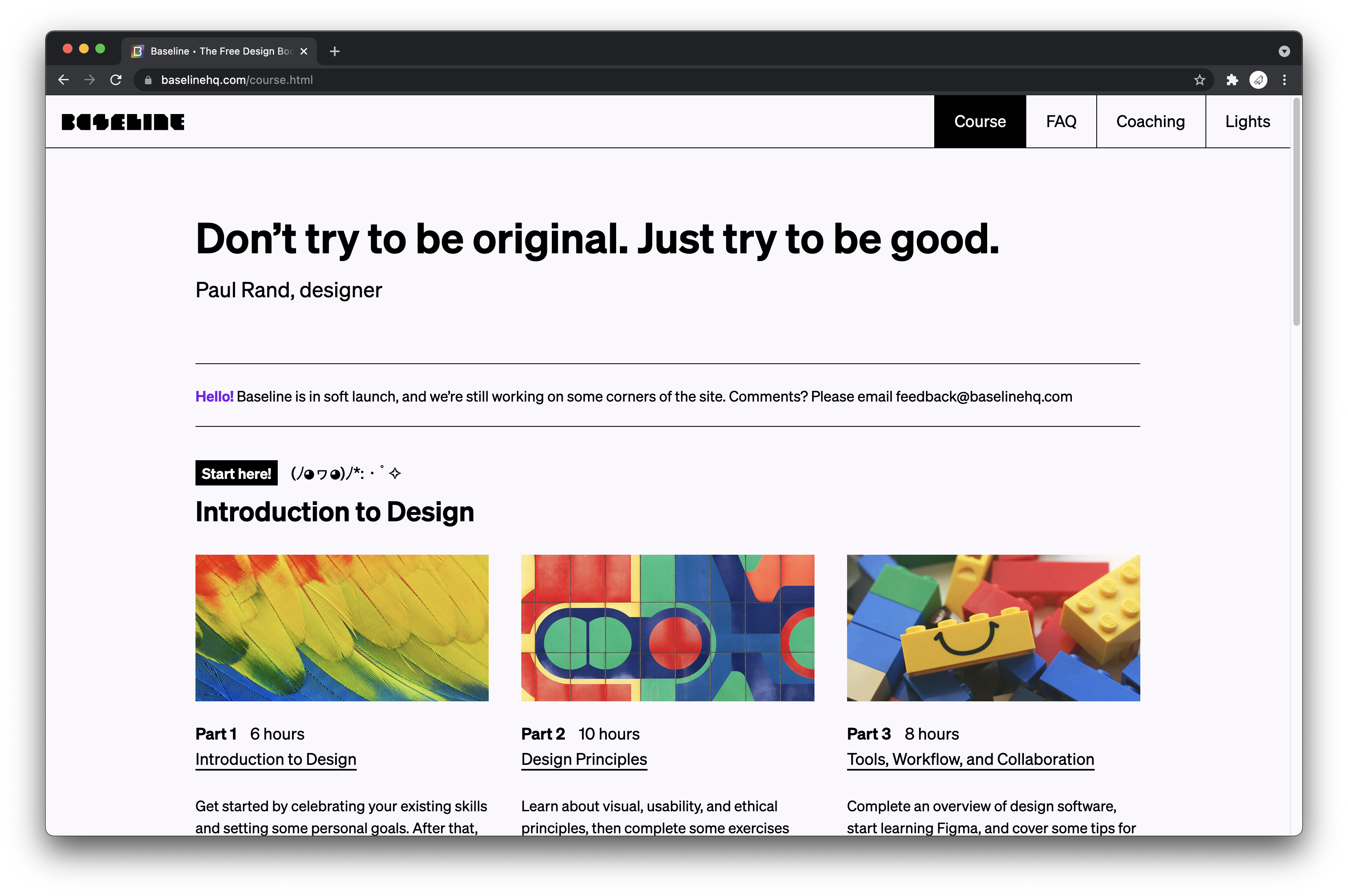Click the padlock site info icon
1348x896 pixels.
click(x=148, y=80)
